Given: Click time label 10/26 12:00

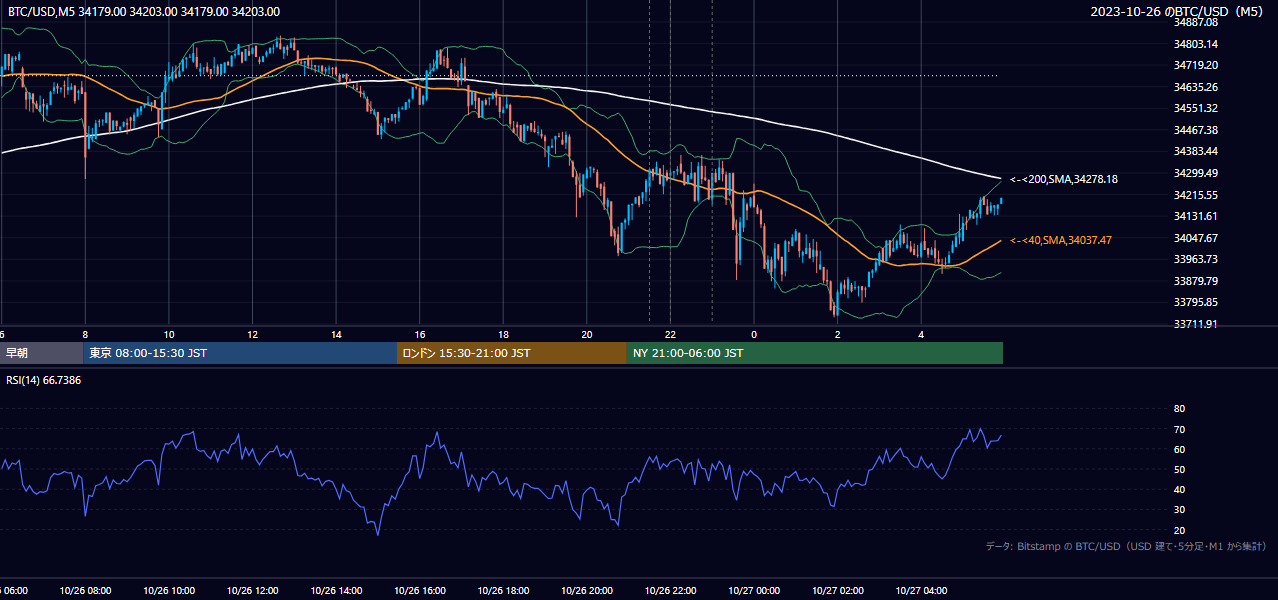Looking at the screenshot, I should pos(252,591).
